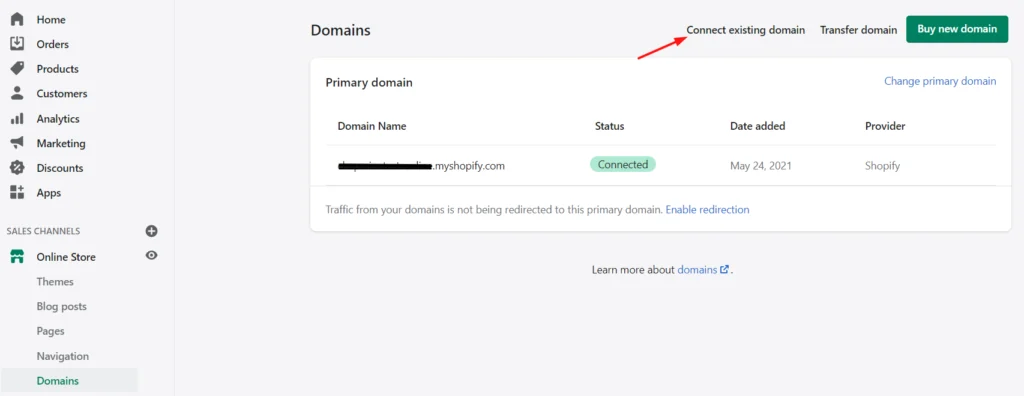The image size is (1024, 396).
Task: Click the Domain Name column header
Action: [x=372, y=126]
